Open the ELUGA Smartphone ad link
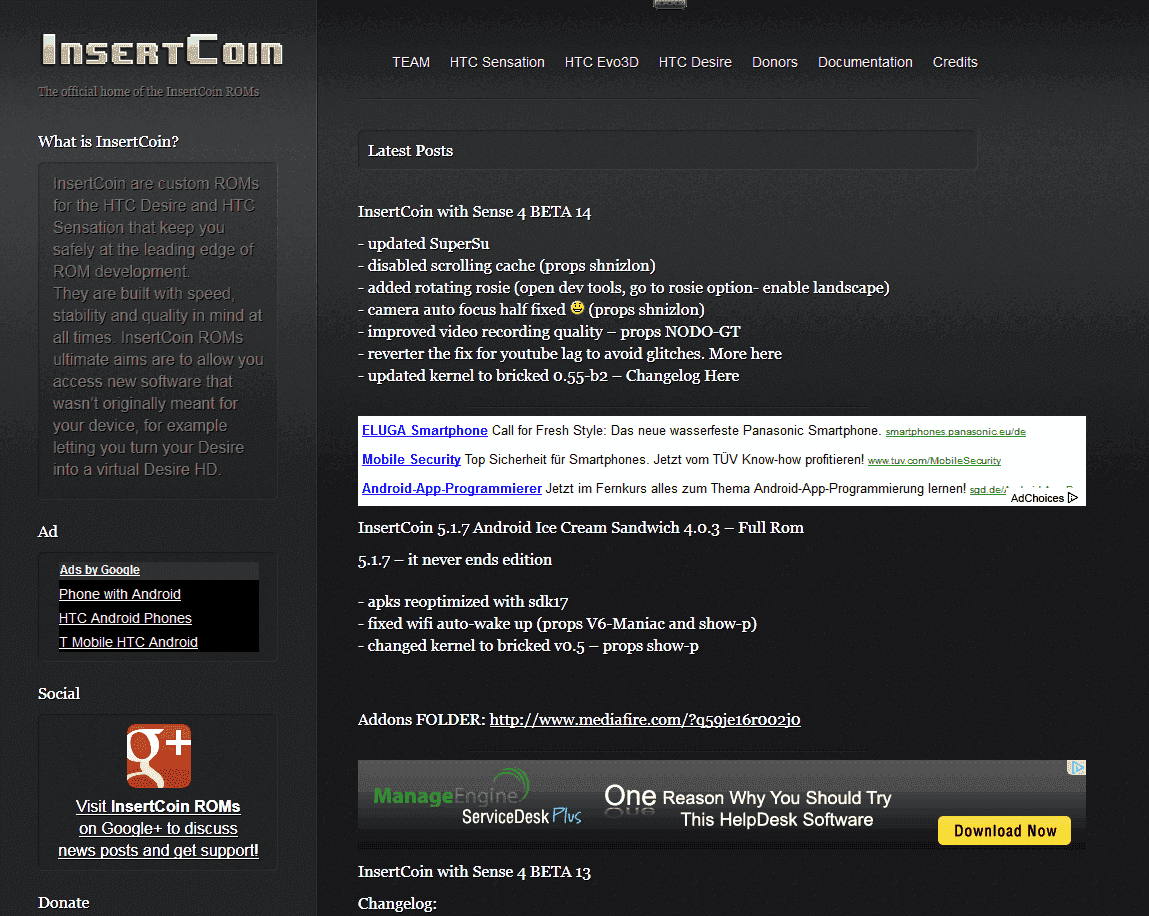 coord(425,430)
